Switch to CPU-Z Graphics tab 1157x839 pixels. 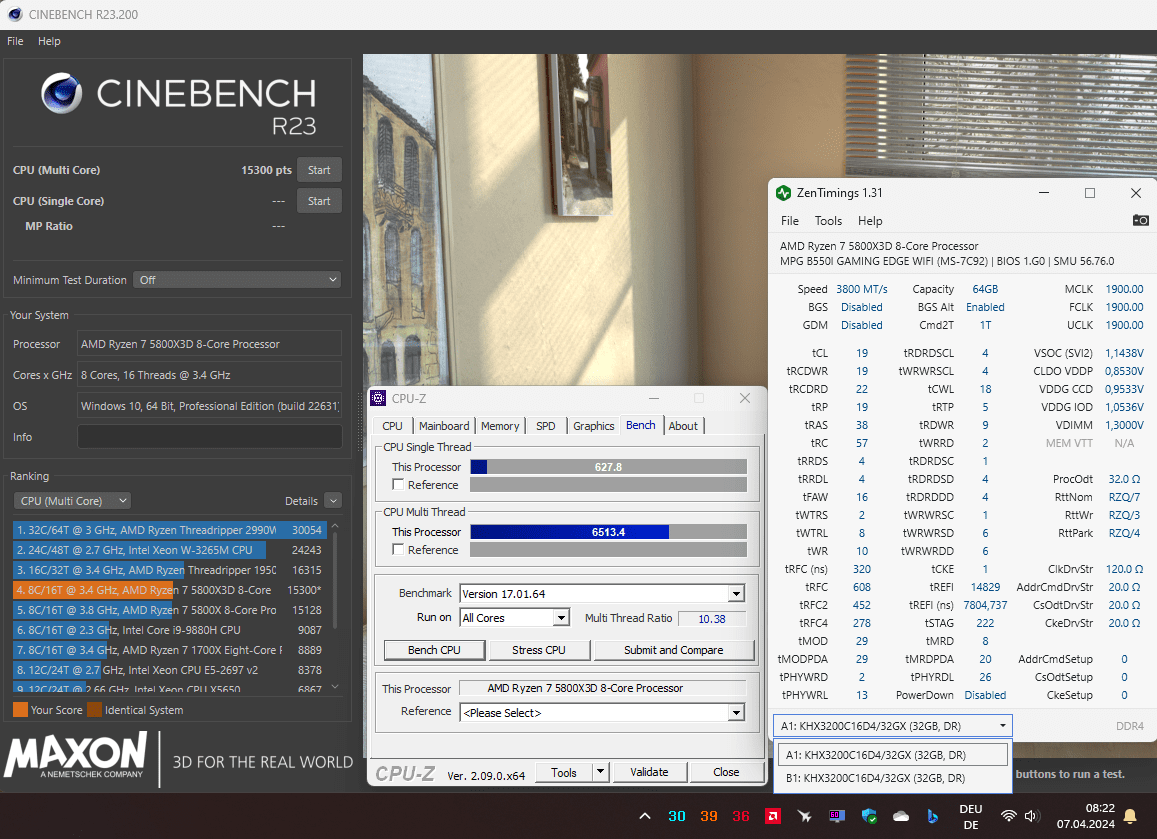click(593, 426)
